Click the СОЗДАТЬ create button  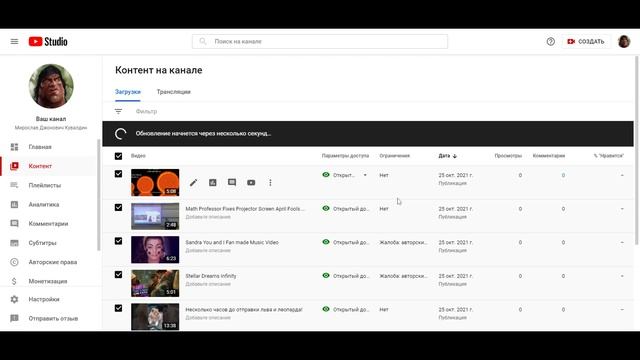(586, 42)
